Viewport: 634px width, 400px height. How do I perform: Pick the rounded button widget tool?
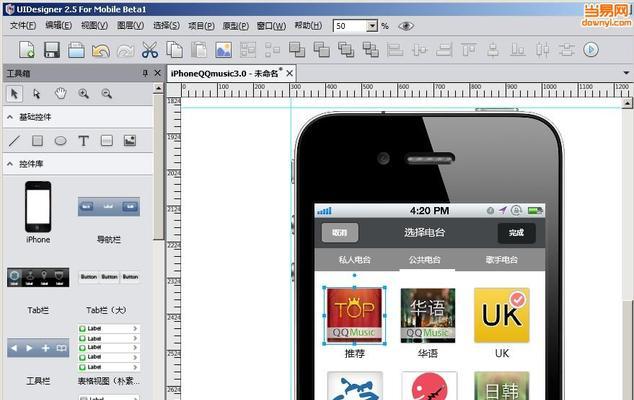[107, 141]
